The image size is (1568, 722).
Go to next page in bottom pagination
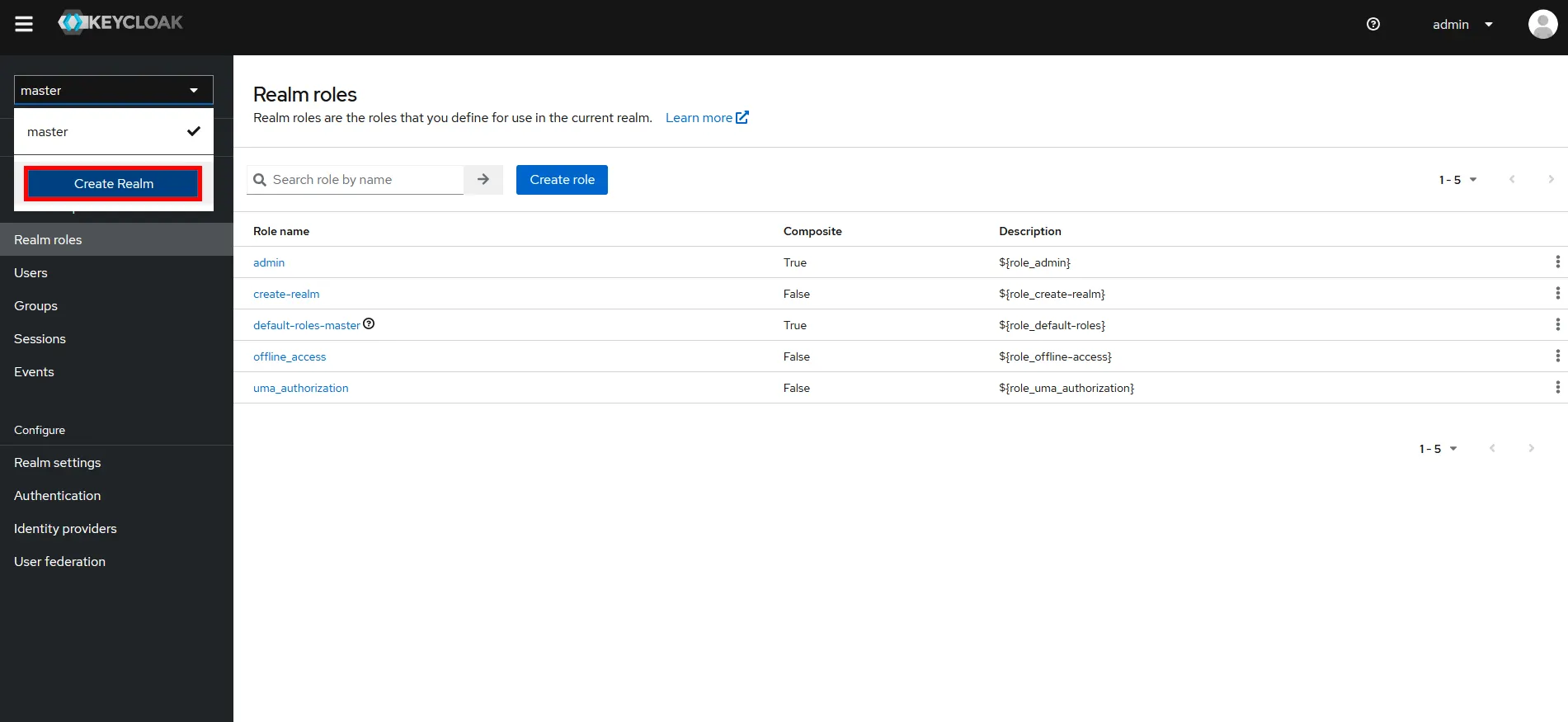coord(1531,448)
